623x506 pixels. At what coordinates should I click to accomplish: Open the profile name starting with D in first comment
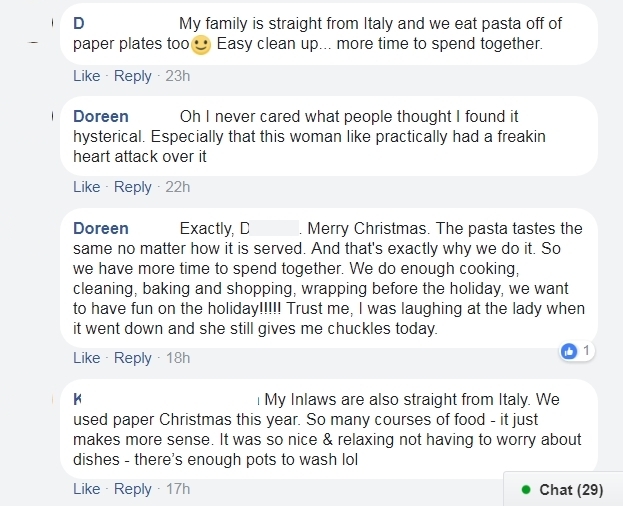(79, 23)
